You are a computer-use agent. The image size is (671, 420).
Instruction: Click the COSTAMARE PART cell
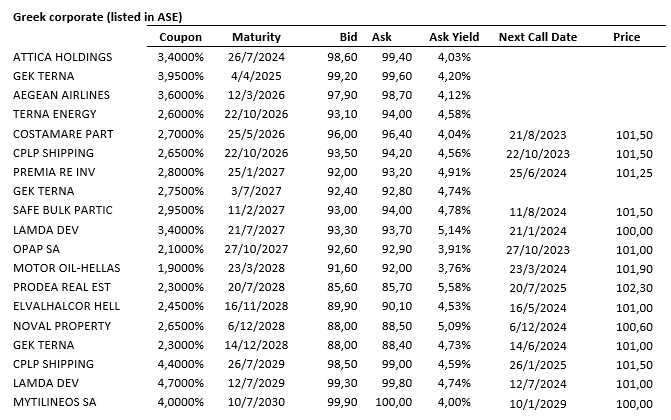pyautogui.click(x=63, y=133)
